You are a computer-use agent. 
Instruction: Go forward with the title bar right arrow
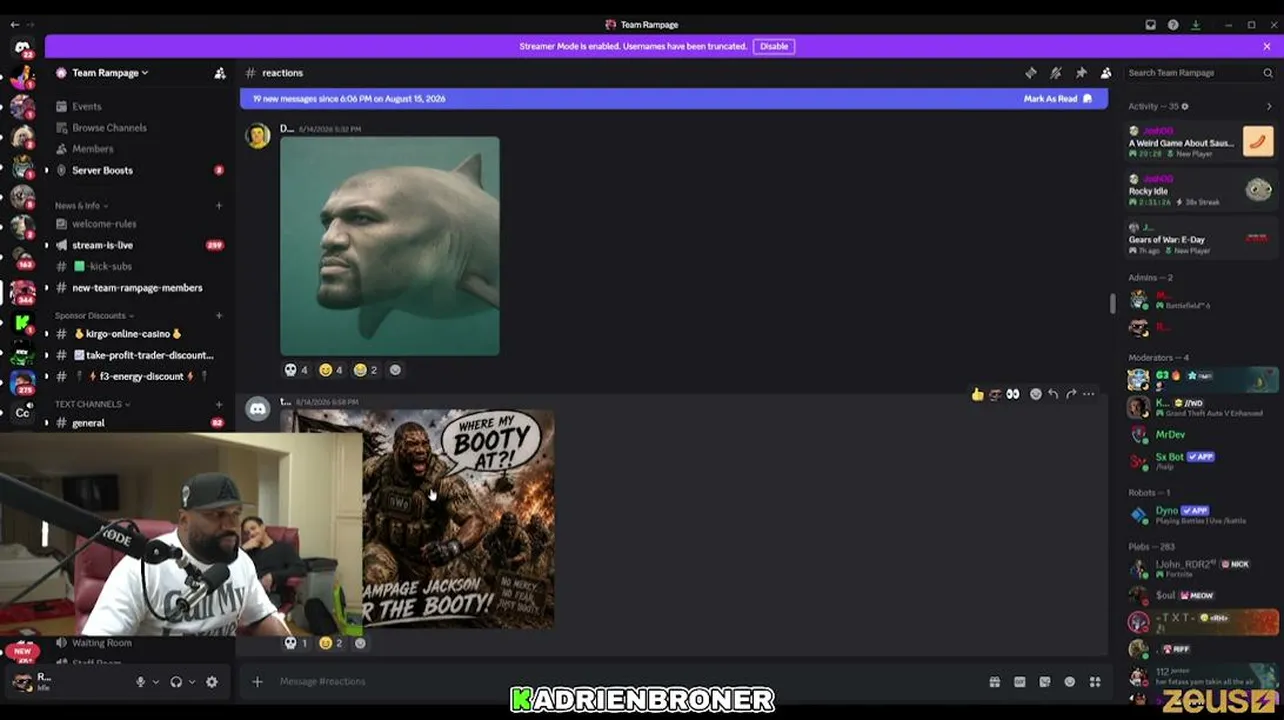pyautogui.click(x=33, y=24)
